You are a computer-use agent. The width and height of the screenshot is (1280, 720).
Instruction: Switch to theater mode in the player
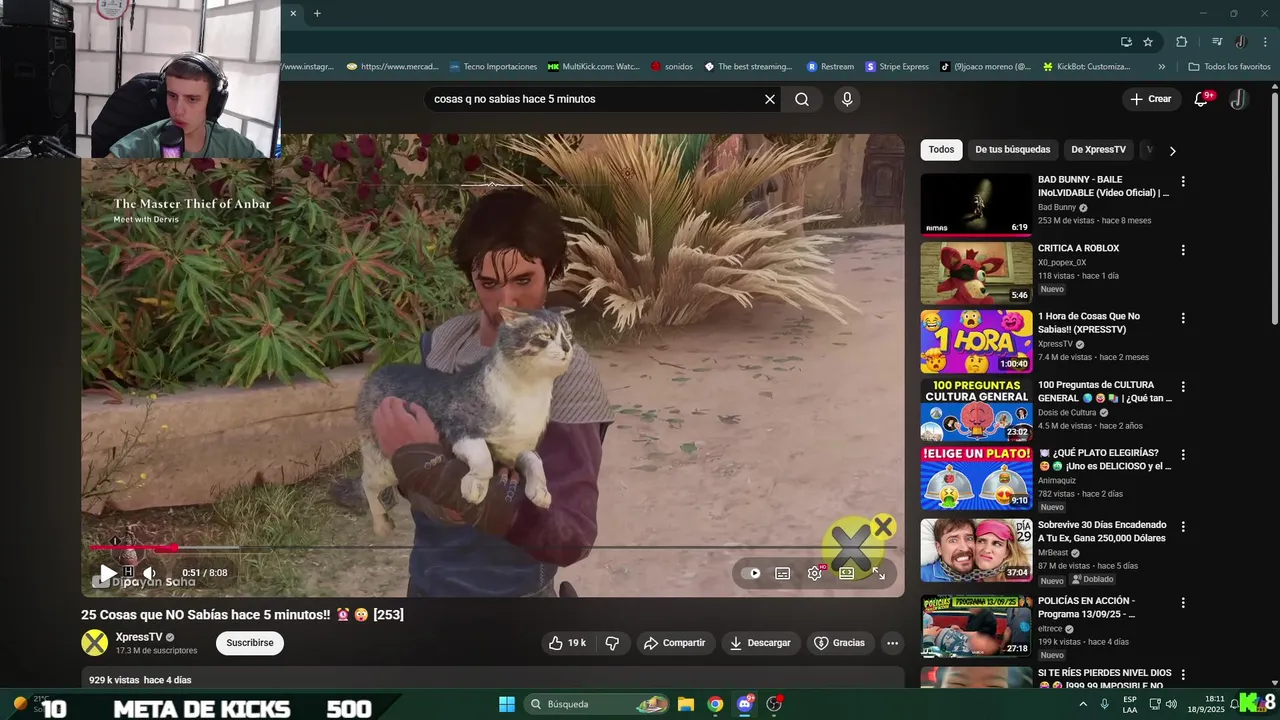pyautogui.click(x=847, y=573)
